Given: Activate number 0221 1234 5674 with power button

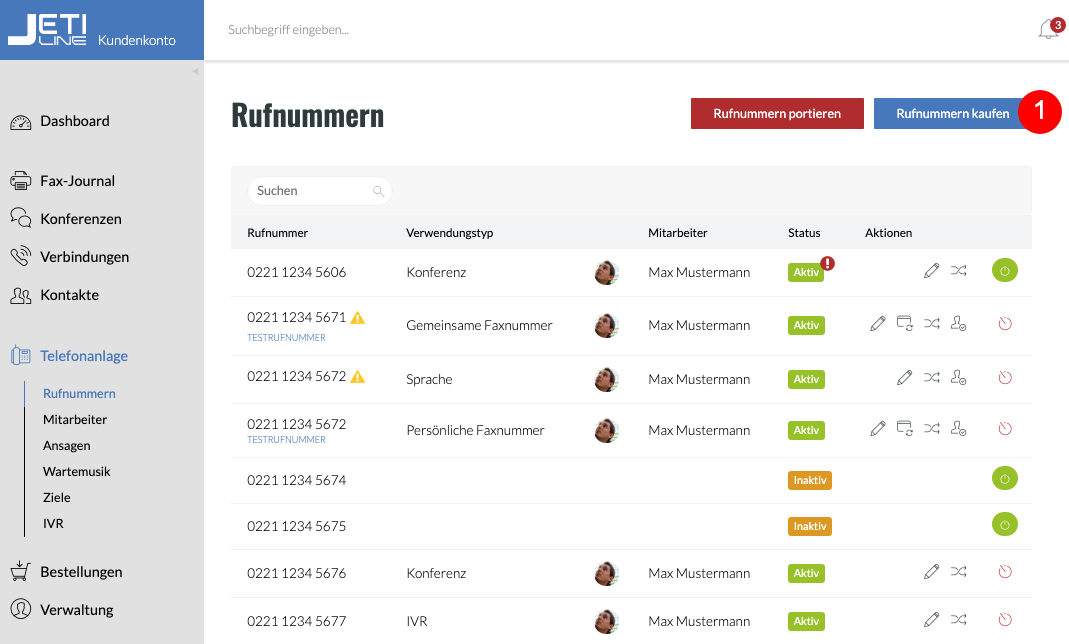Looking at the screenshot, I should coord(1005,478).
